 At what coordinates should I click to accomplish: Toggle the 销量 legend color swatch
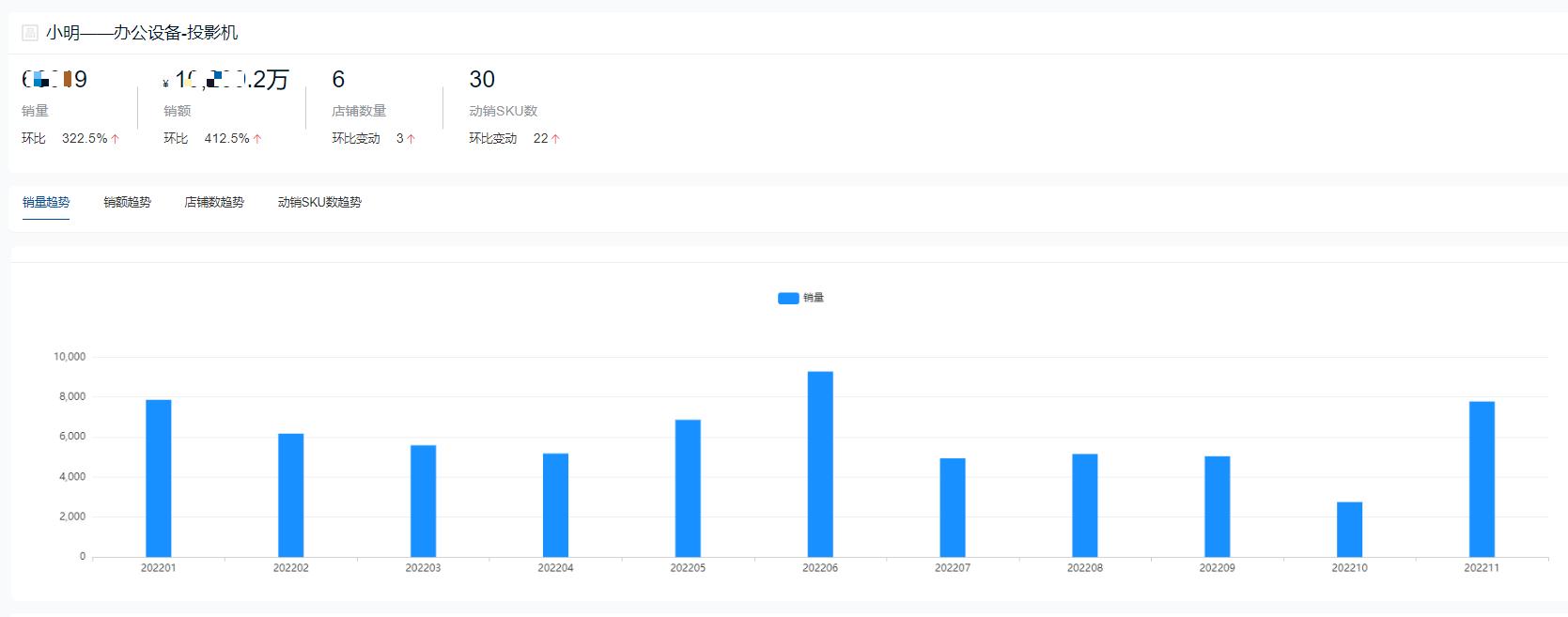[788, 298]
